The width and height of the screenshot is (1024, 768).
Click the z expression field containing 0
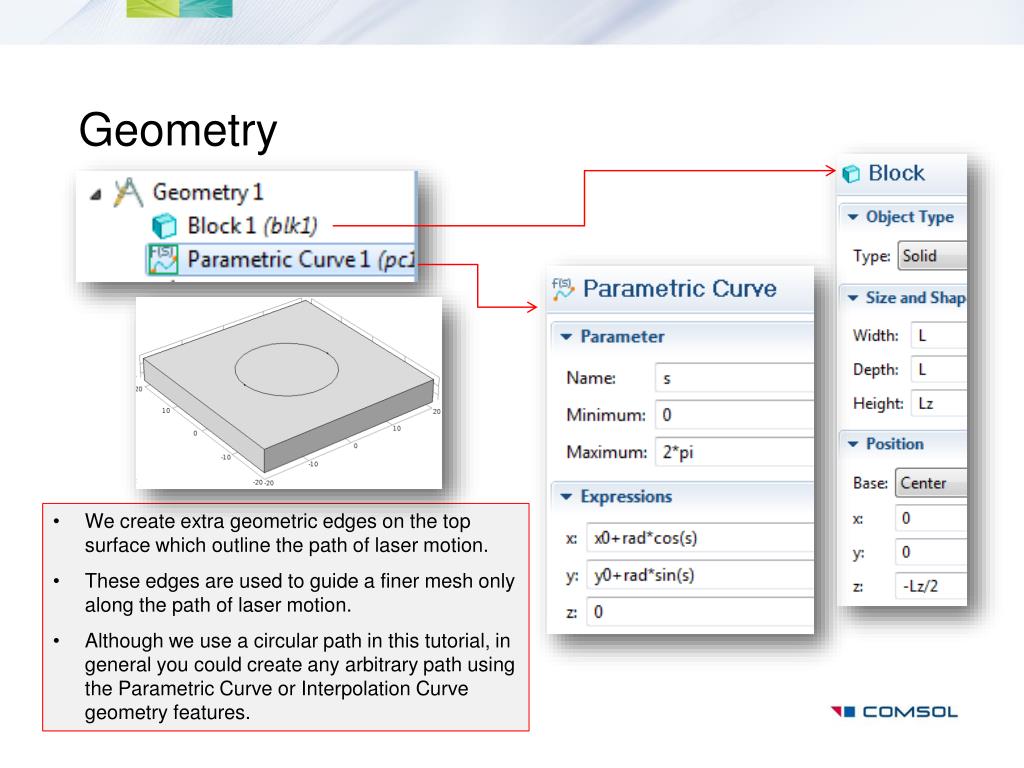click(x=700, y=612)
